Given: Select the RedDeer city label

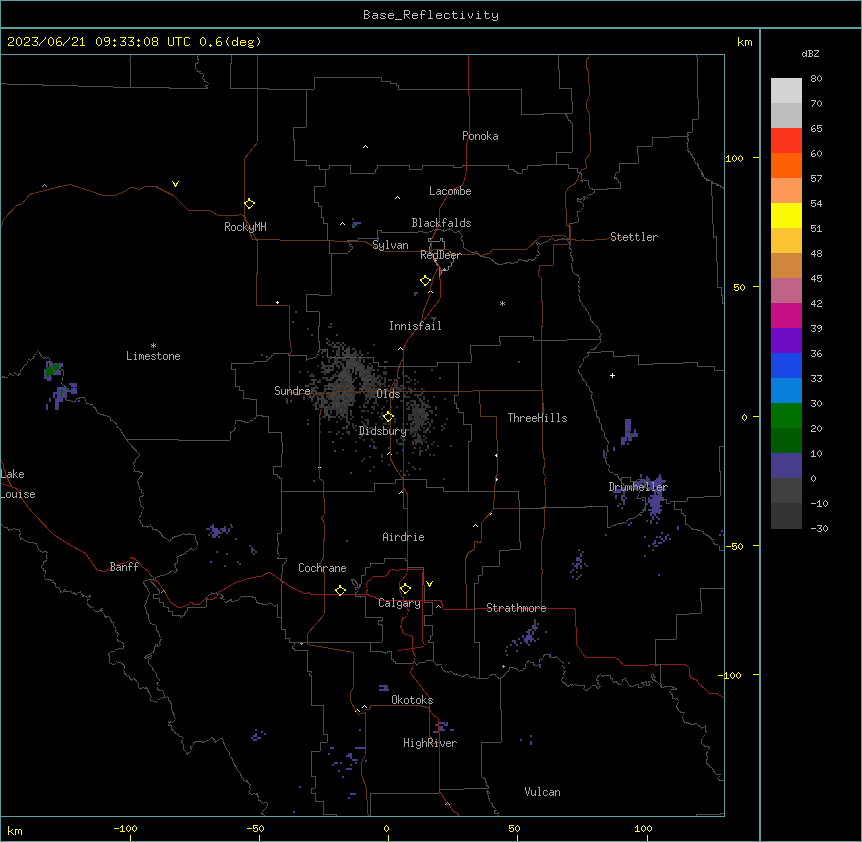Looking at the screenshot, I should point(440,255).
